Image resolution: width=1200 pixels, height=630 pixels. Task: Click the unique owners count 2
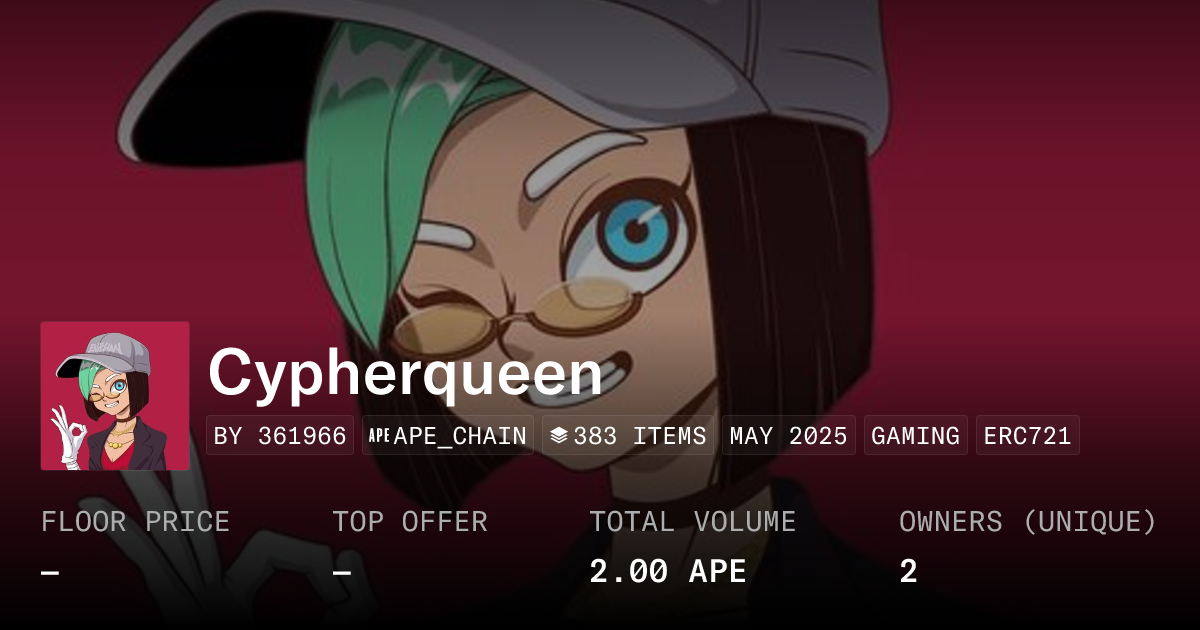click(908, 572)
